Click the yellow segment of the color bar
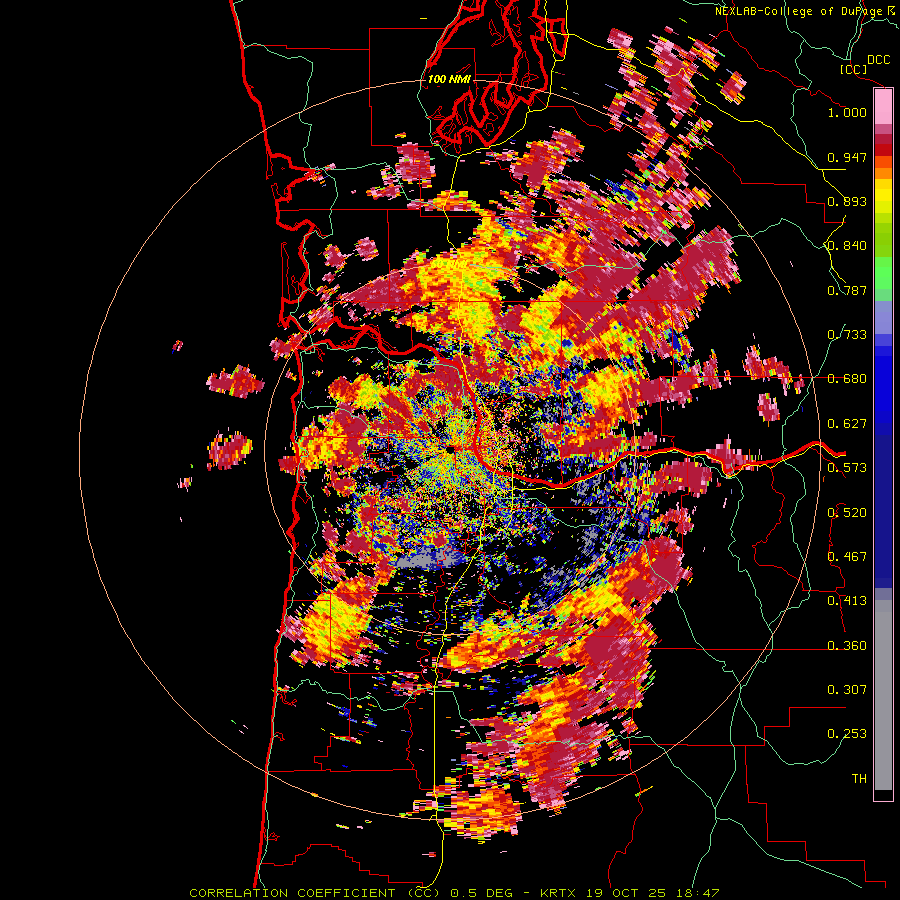Screen dimensions: 900x900 pyautogui.click(x=883, y=196)
